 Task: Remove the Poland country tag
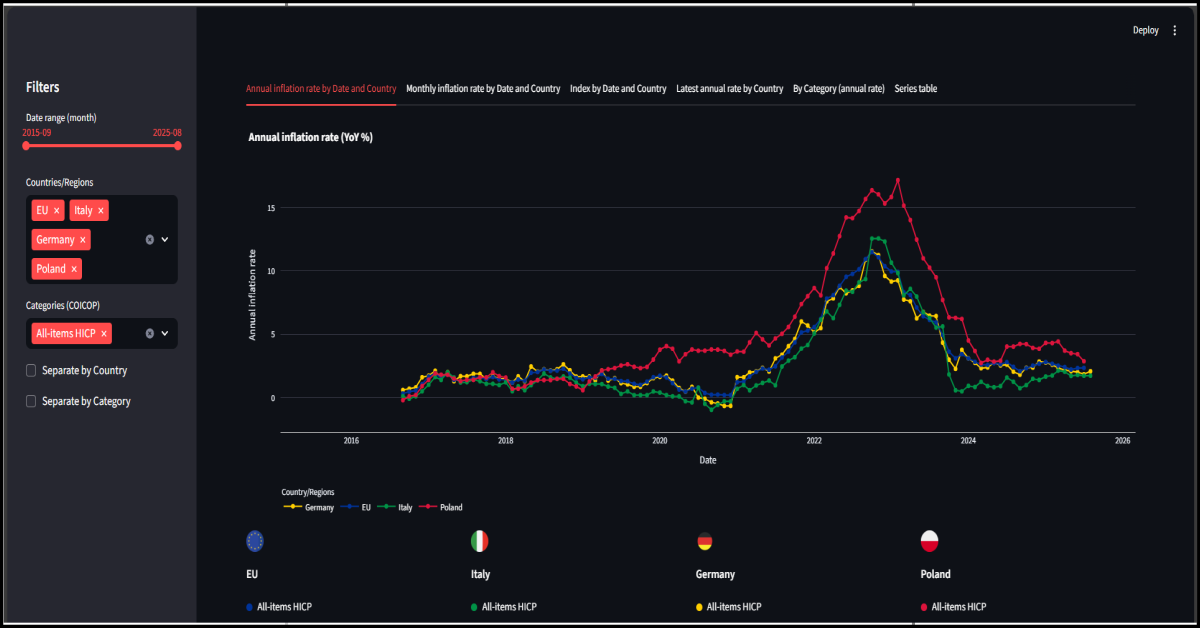(x=74, y=269)
